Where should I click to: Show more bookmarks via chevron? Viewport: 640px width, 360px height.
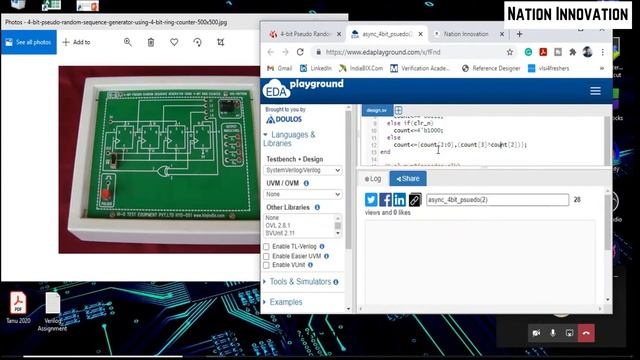pos(602,69)
